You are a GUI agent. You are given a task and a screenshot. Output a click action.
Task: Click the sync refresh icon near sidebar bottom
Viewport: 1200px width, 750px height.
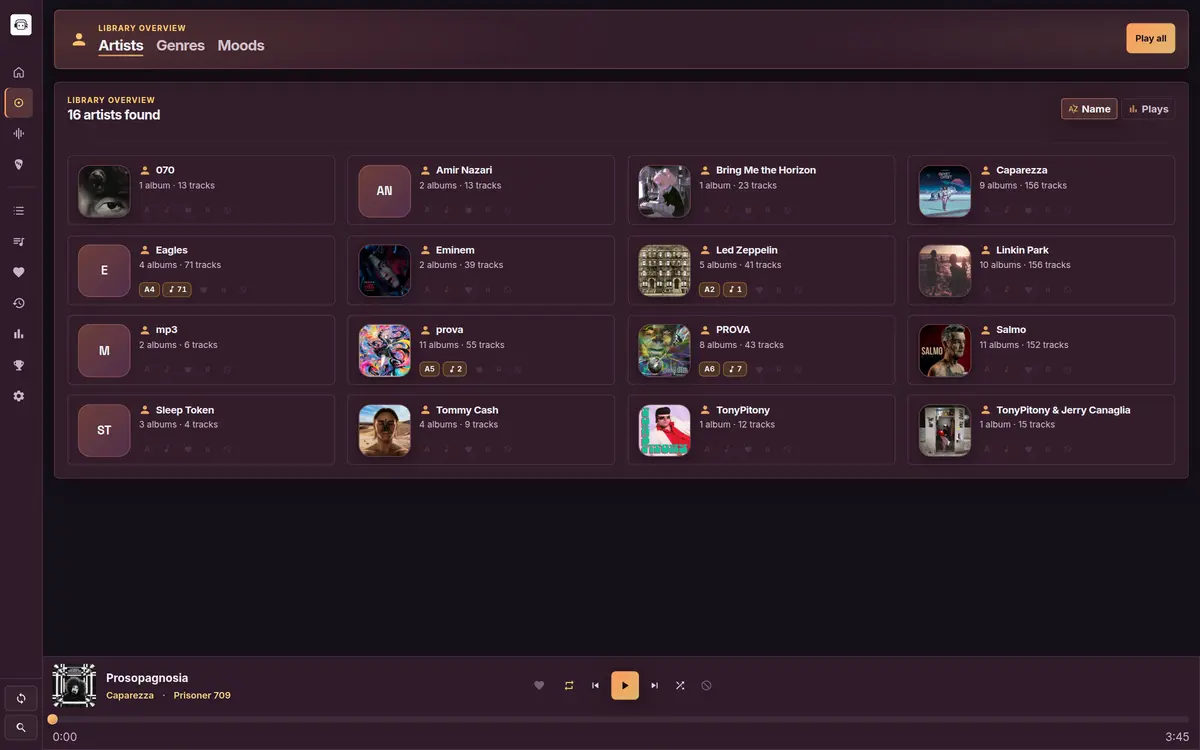click(x=21, y=698)
